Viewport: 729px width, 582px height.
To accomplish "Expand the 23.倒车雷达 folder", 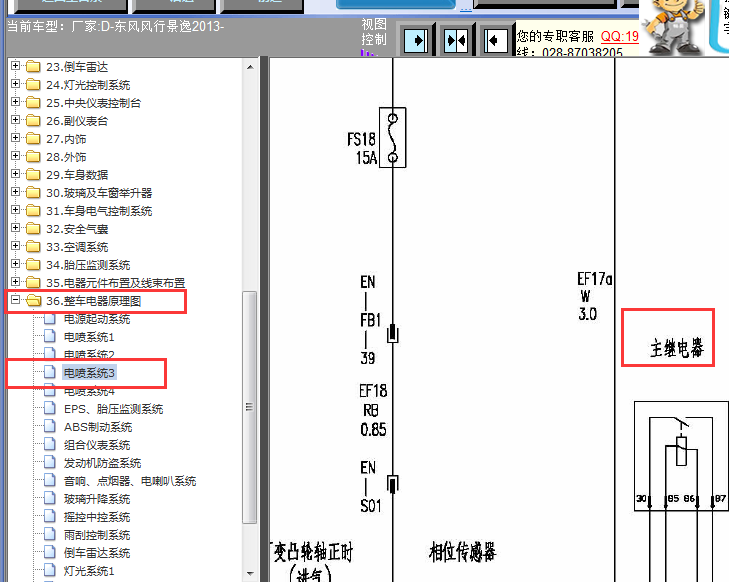I will (15, 66).
